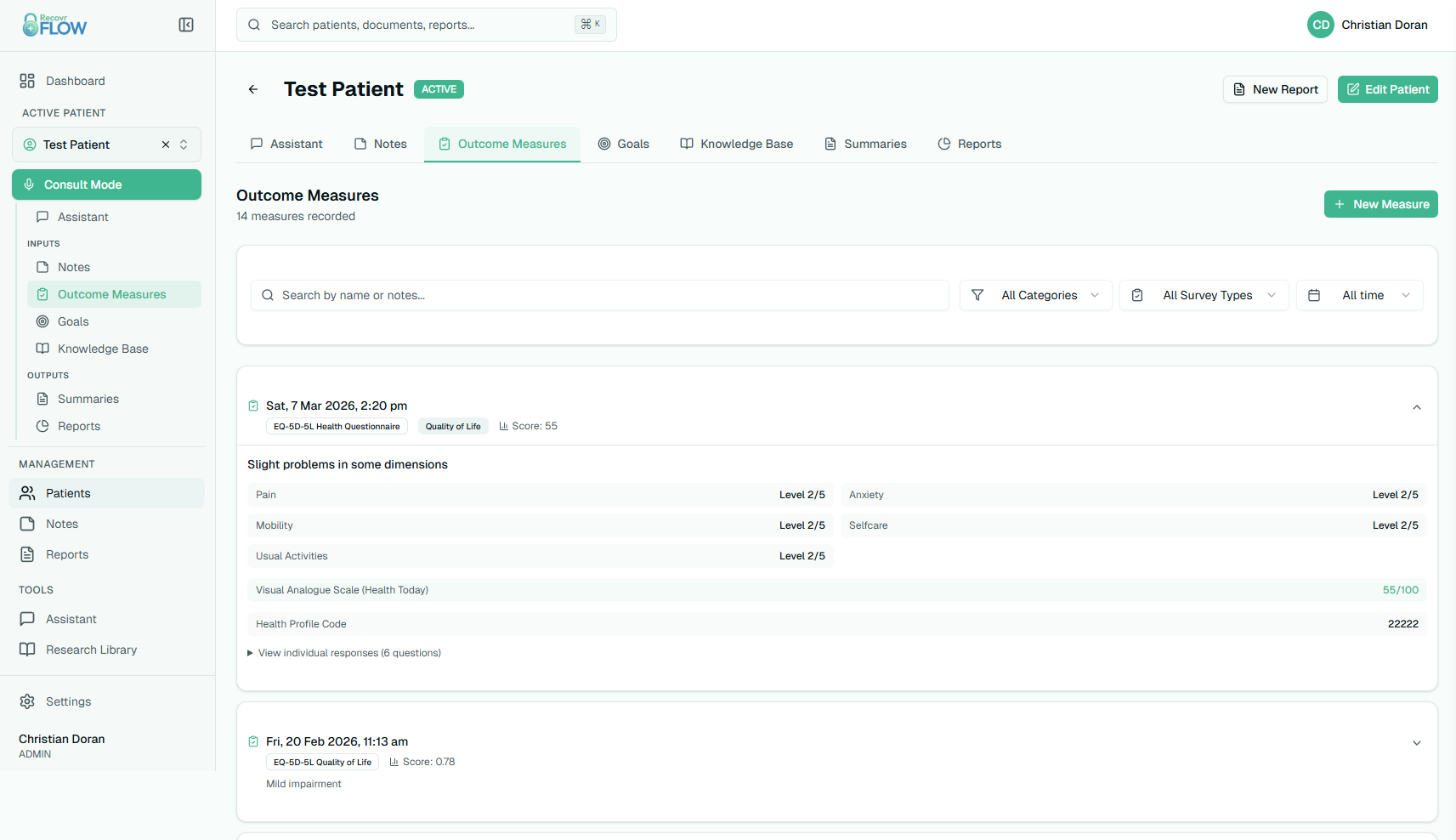This screenshot has height=840, width=1456.
Task: Click the back arrow beside Test Patient
Action: tap(253, 89)
